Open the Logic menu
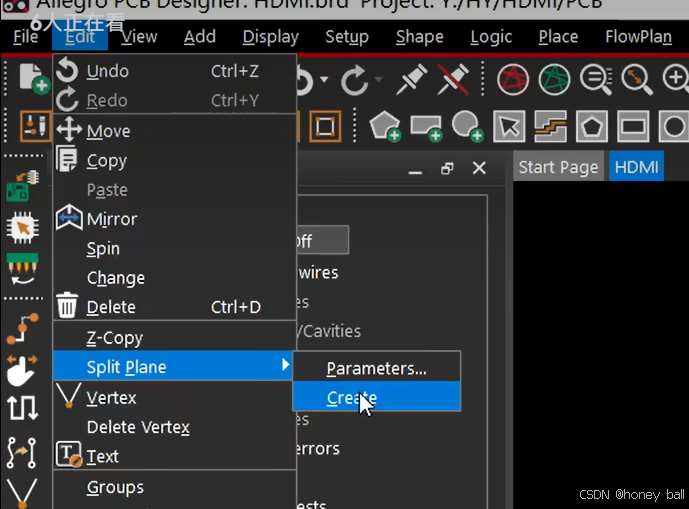The width and height of the screenshot is (689, 509). pos(491,36)
